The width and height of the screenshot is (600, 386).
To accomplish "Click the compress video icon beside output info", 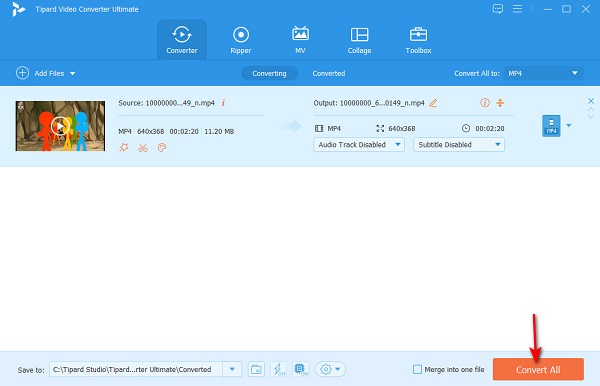I will (x=500, y=103).
